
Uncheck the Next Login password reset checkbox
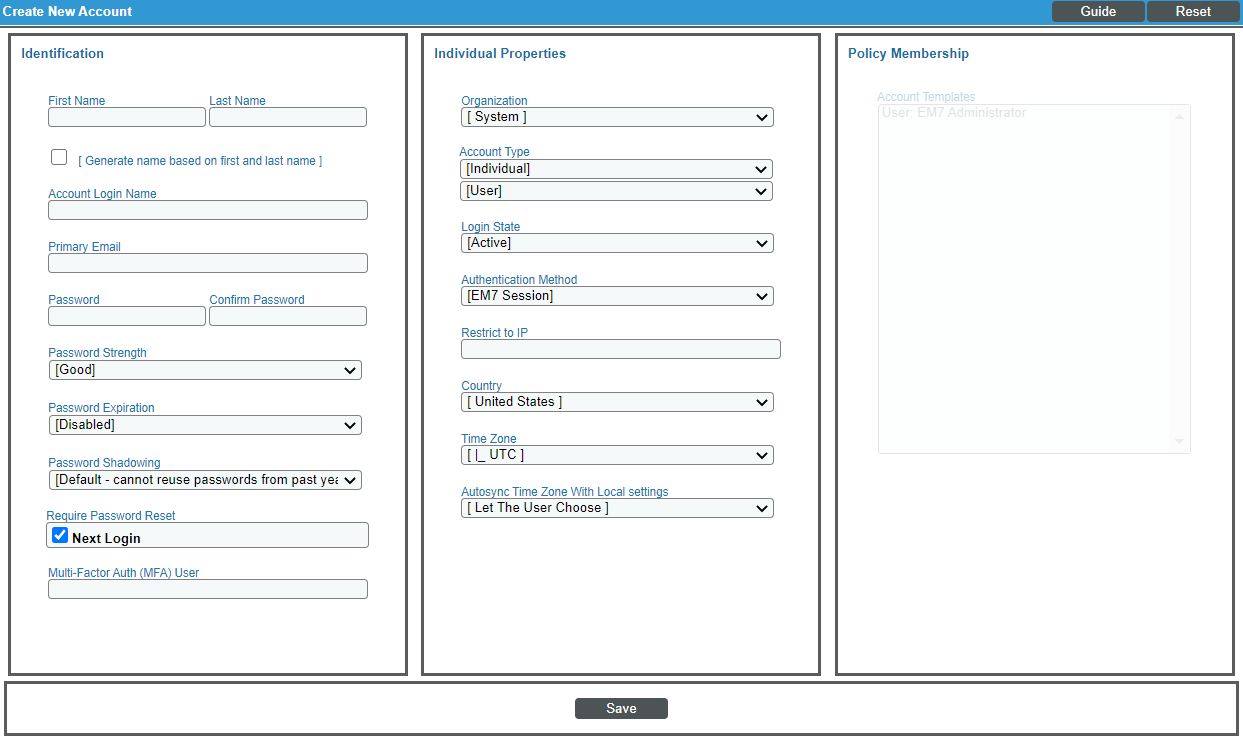[x=59, y=534]
